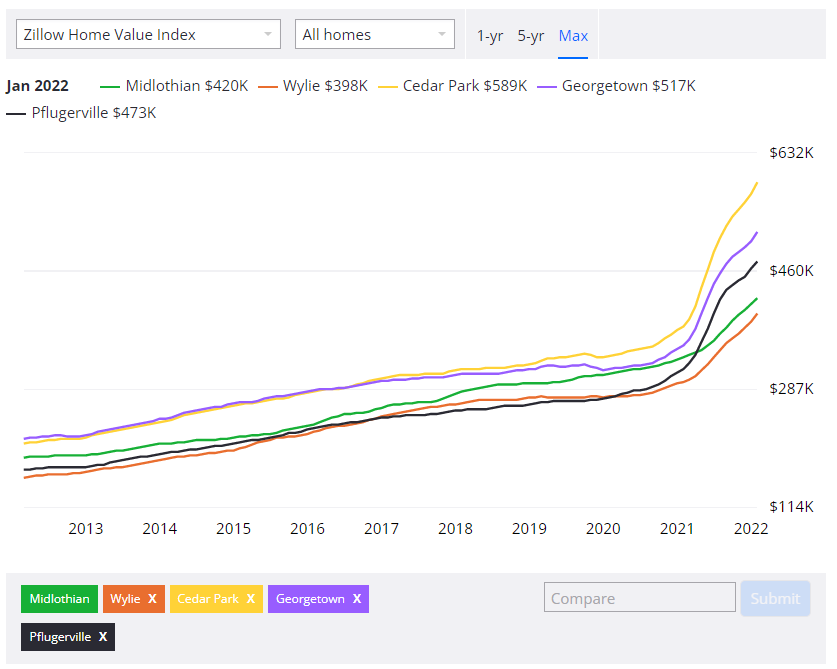The height and width of the screenshot is (669, 837).
Task: Click the 2014 x-axis label
Action: tap(160, 529)
